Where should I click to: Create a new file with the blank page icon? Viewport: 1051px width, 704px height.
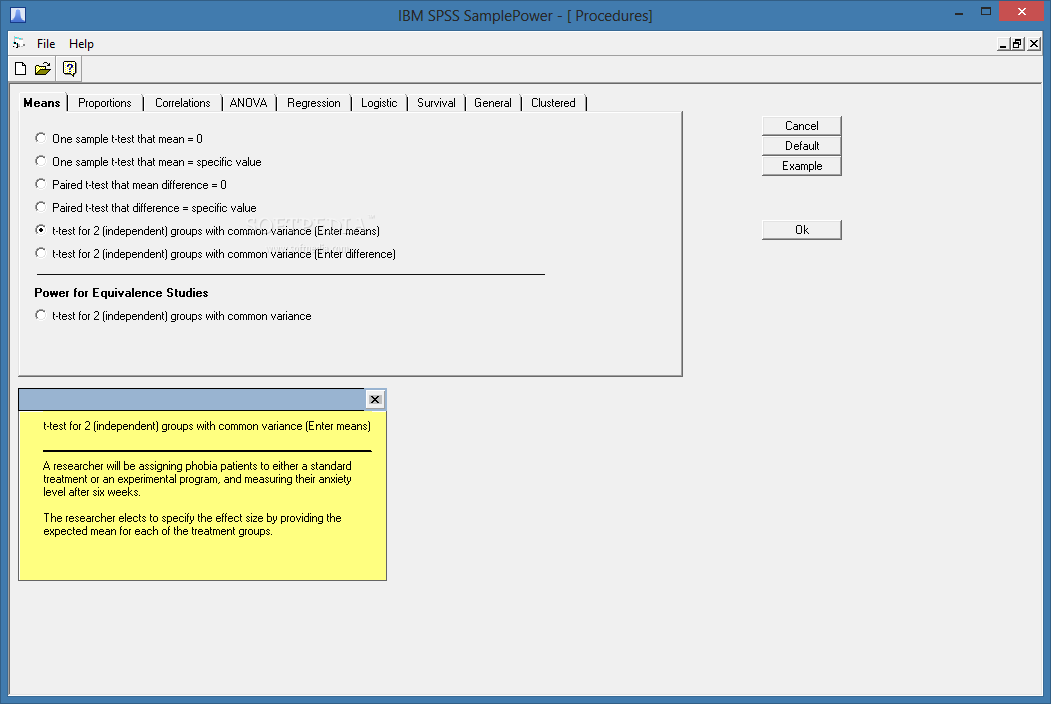pos(20,68)
